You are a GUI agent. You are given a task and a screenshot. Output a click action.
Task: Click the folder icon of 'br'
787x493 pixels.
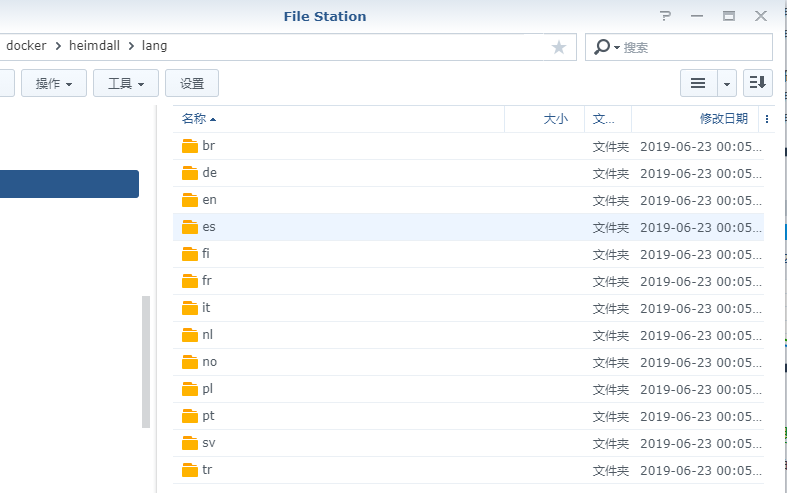190,146
